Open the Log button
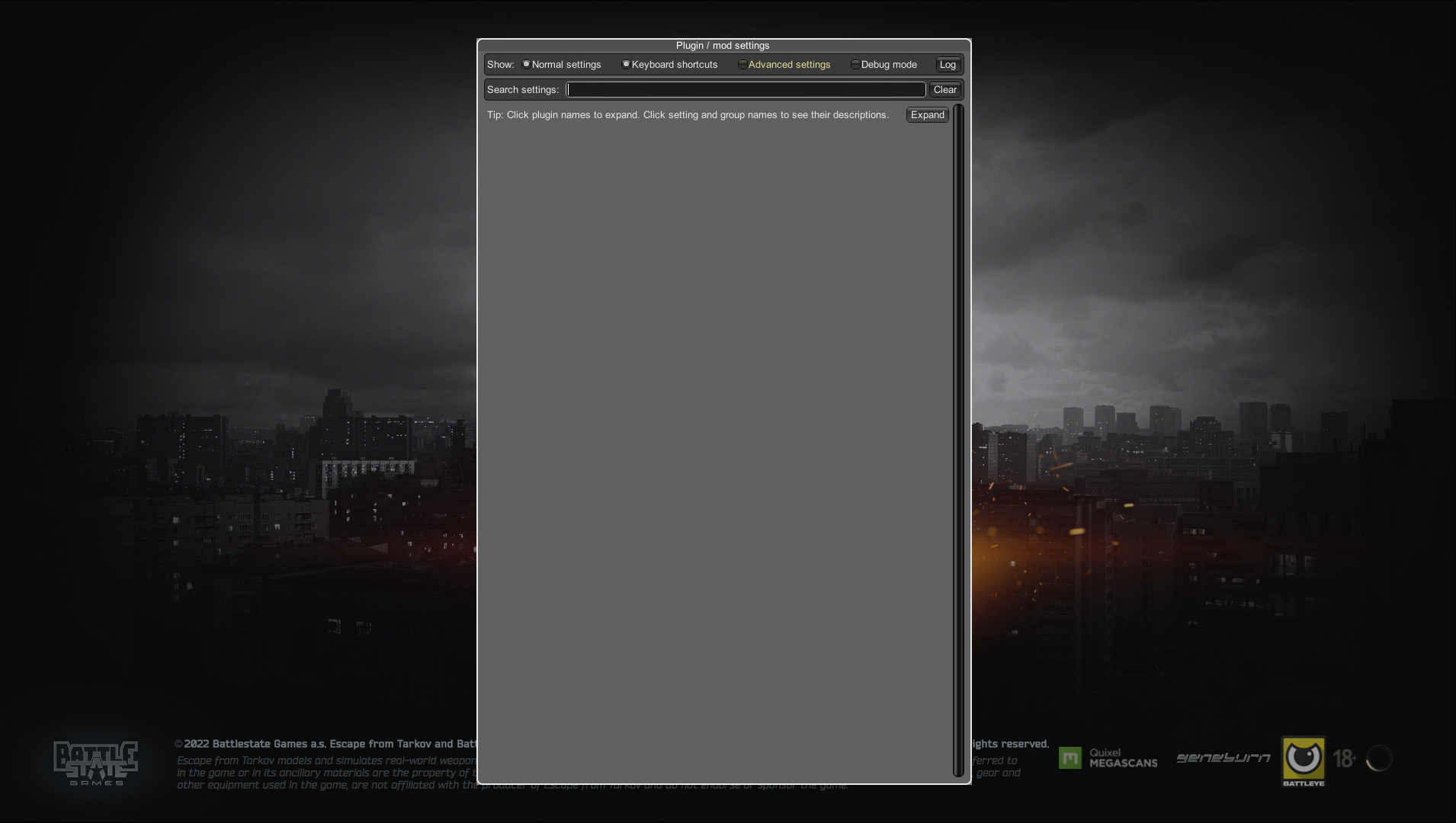Image resolution: width=1456 pixels, height=823 pixels. pyautogui.click(x=948, y=65)
